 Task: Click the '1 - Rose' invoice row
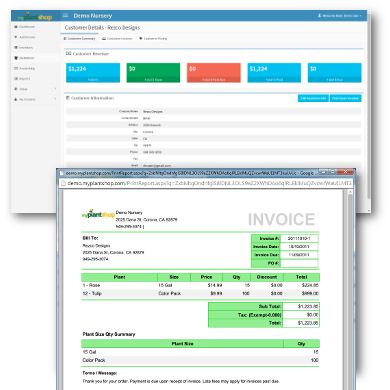200,285
